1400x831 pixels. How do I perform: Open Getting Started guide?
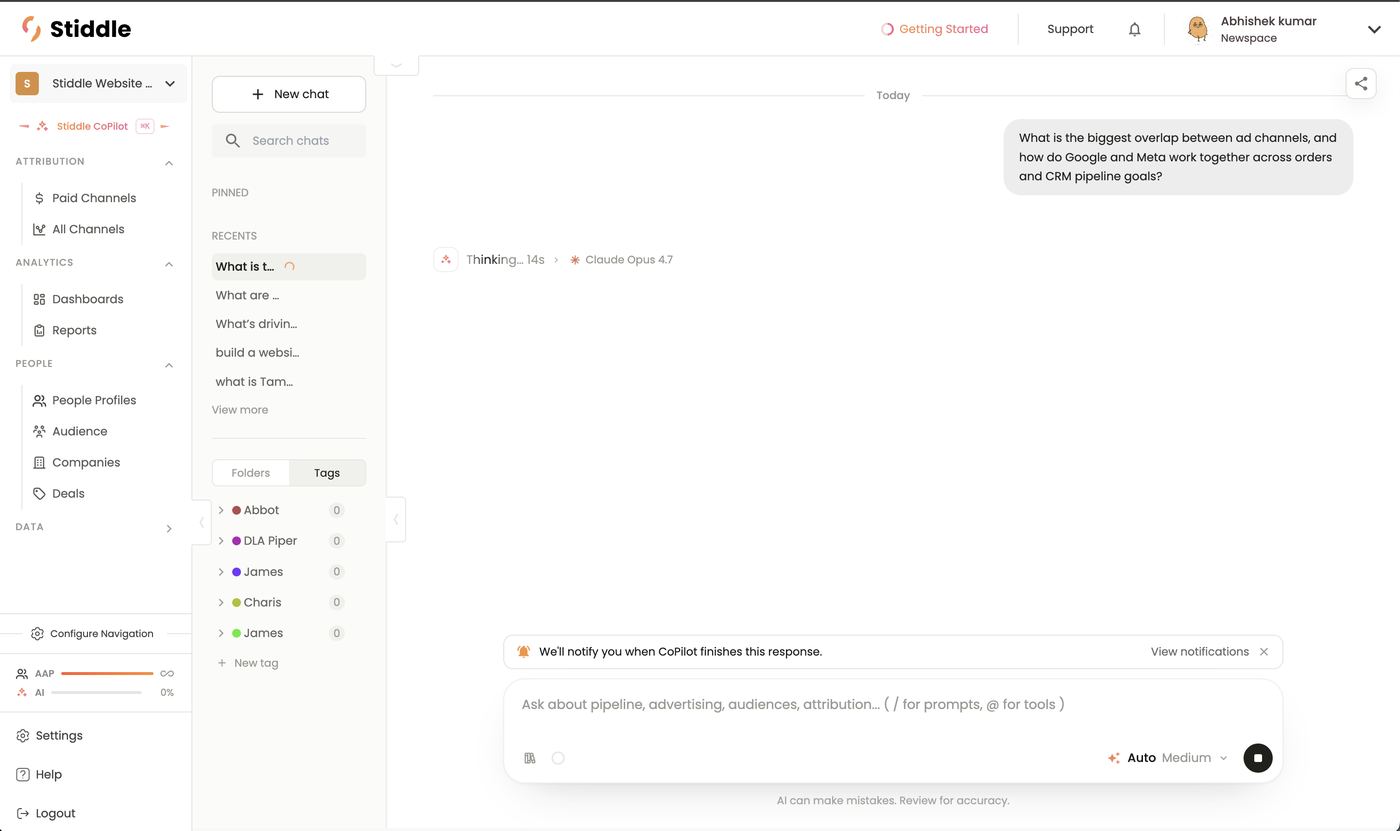tap(934, 29)
